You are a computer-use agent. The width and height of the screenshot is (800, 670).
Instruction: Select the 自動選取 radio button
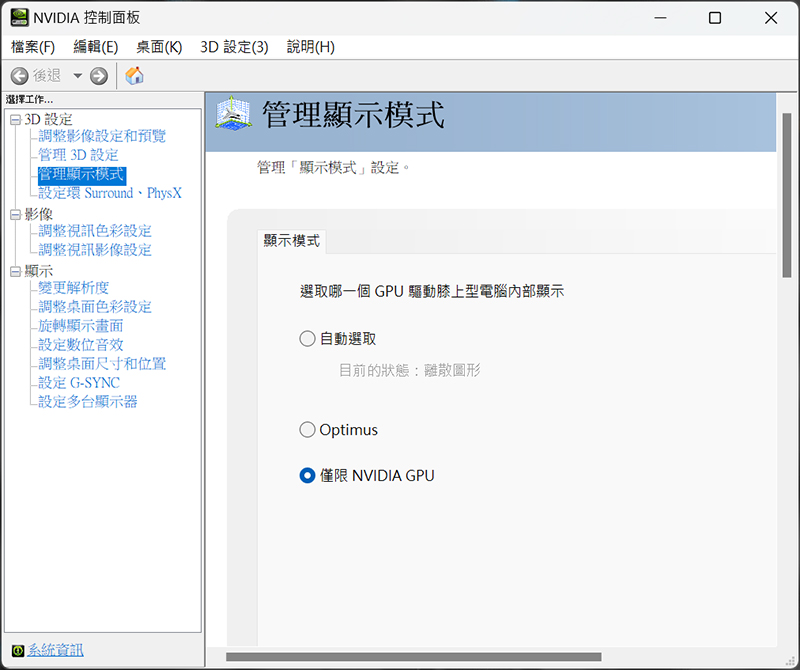(x=307, y=339)
